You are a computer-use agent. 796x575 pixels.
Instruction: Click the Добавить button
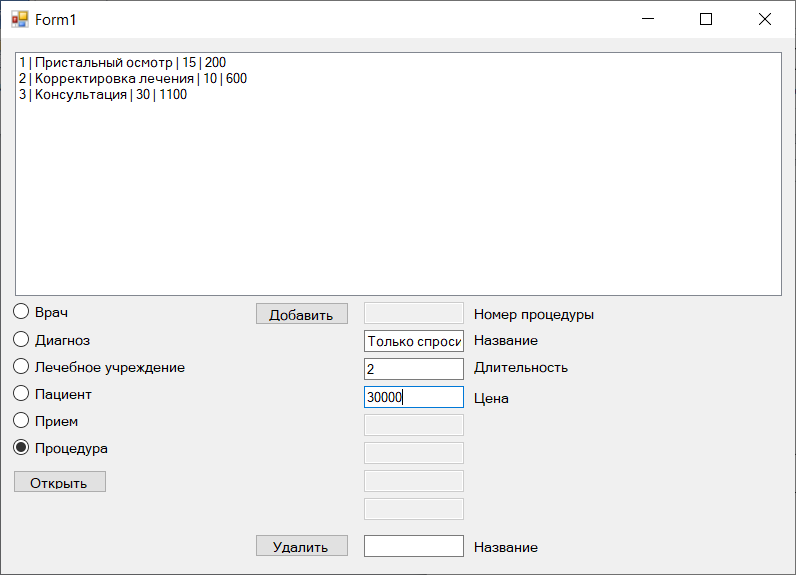click(302, 314)
